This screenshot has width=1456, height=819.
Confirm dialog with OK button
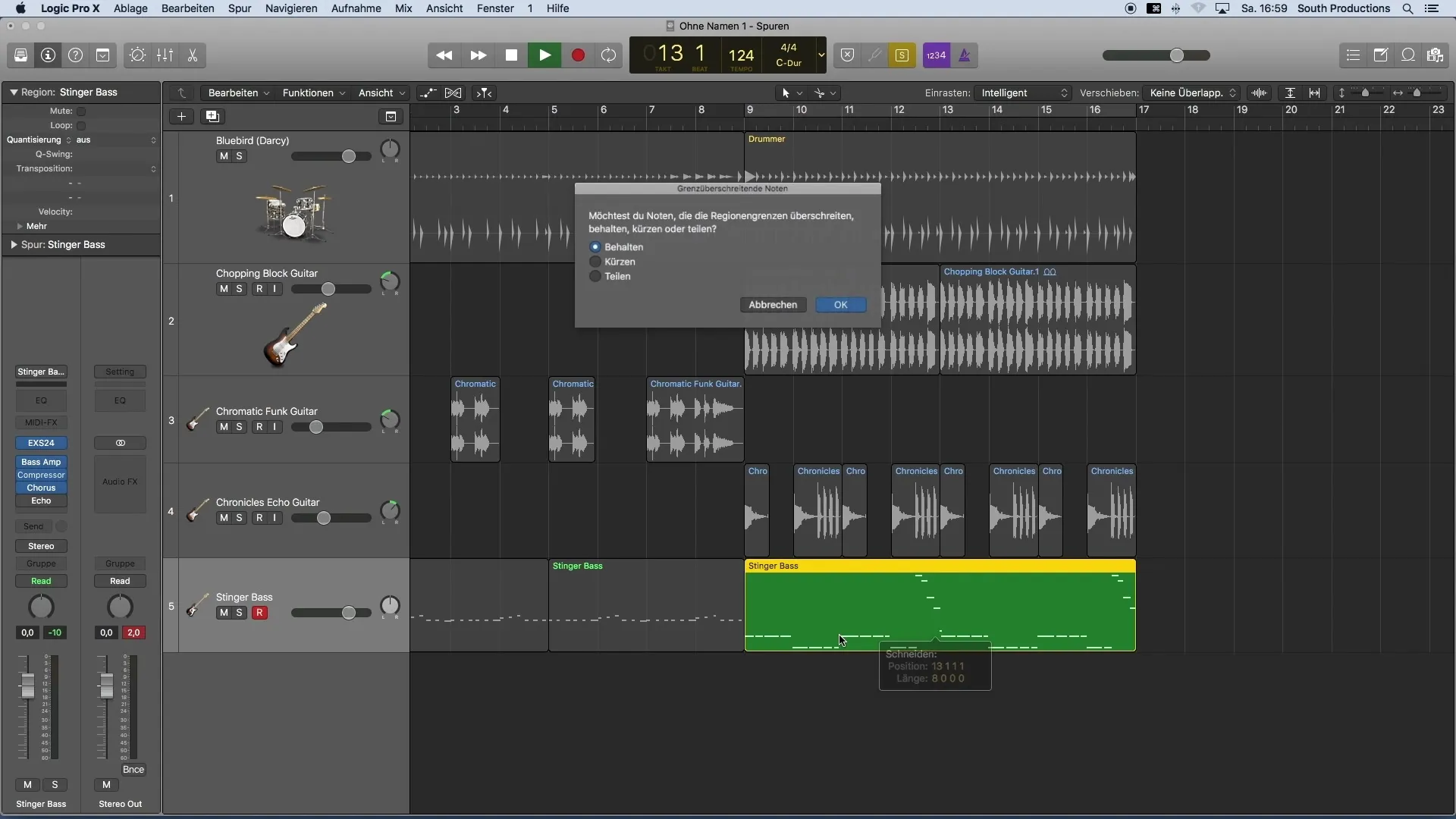point(840,305)
